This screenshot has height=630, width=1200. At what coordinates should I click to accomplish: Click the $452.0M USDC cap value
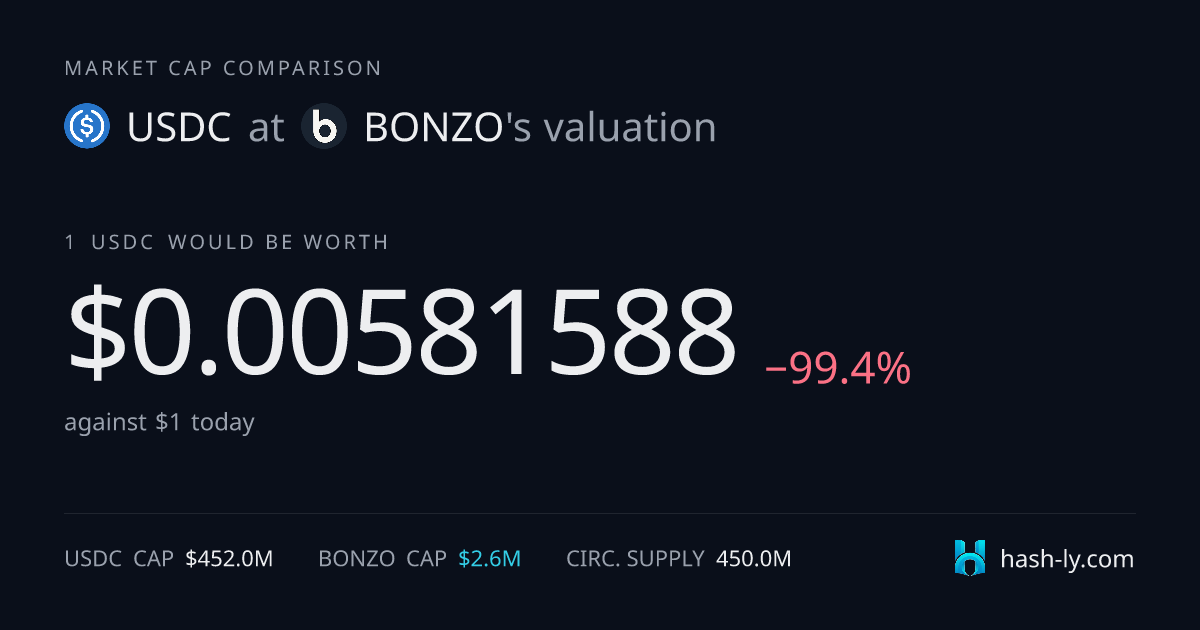pyautogui.click(x=229, y=559)
